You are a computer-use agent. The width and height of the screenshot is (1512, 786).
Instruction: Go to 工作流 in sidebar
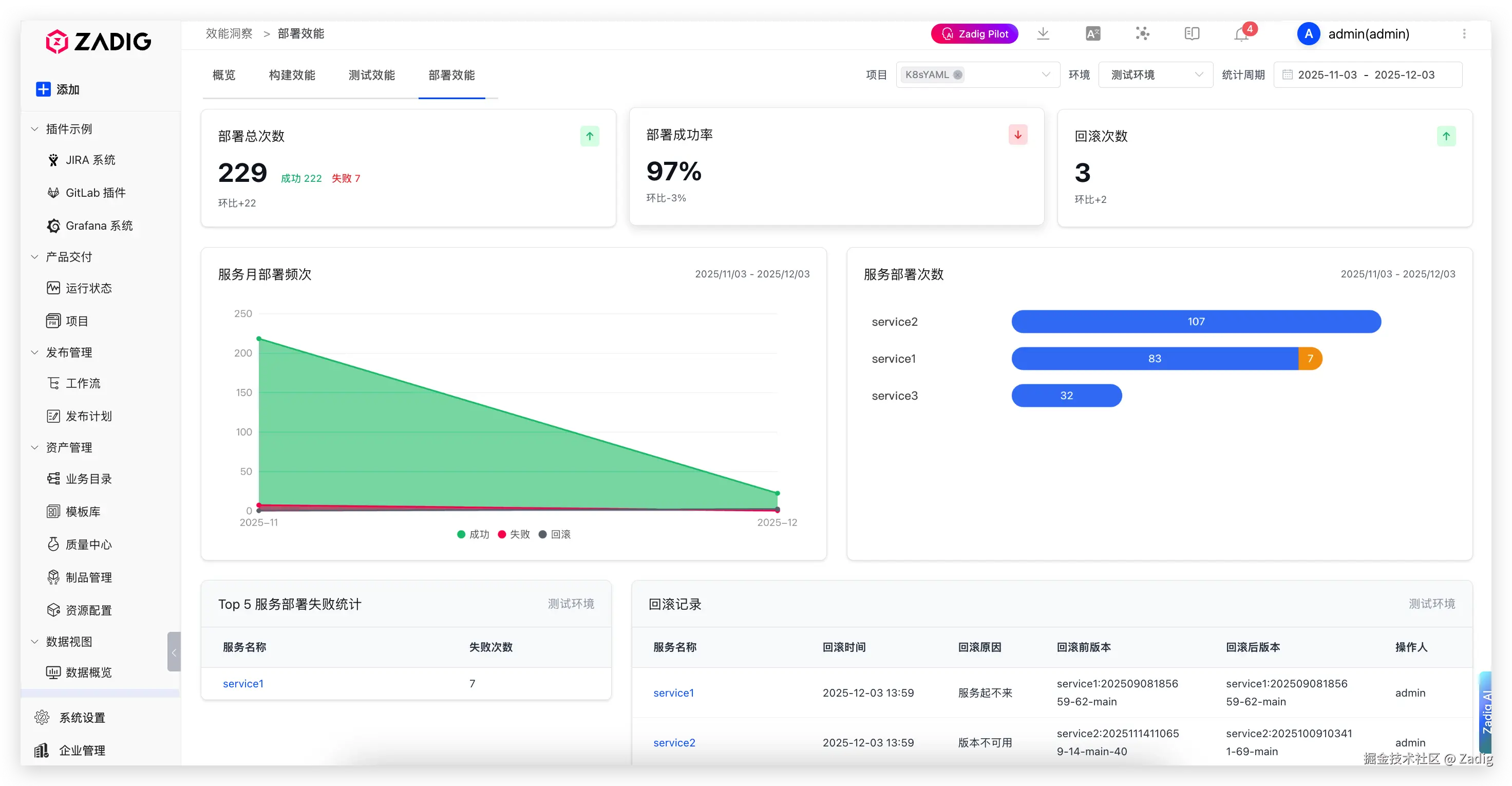(82, 383)
